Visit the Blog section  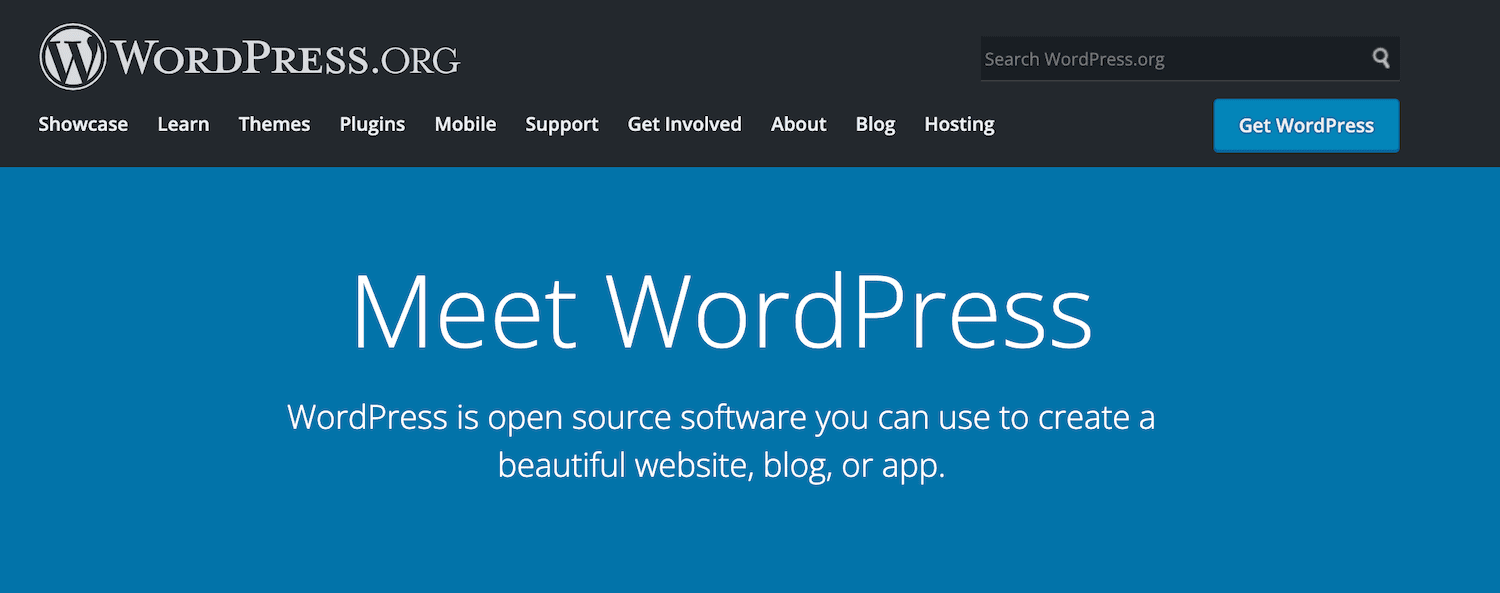(875, 124)
